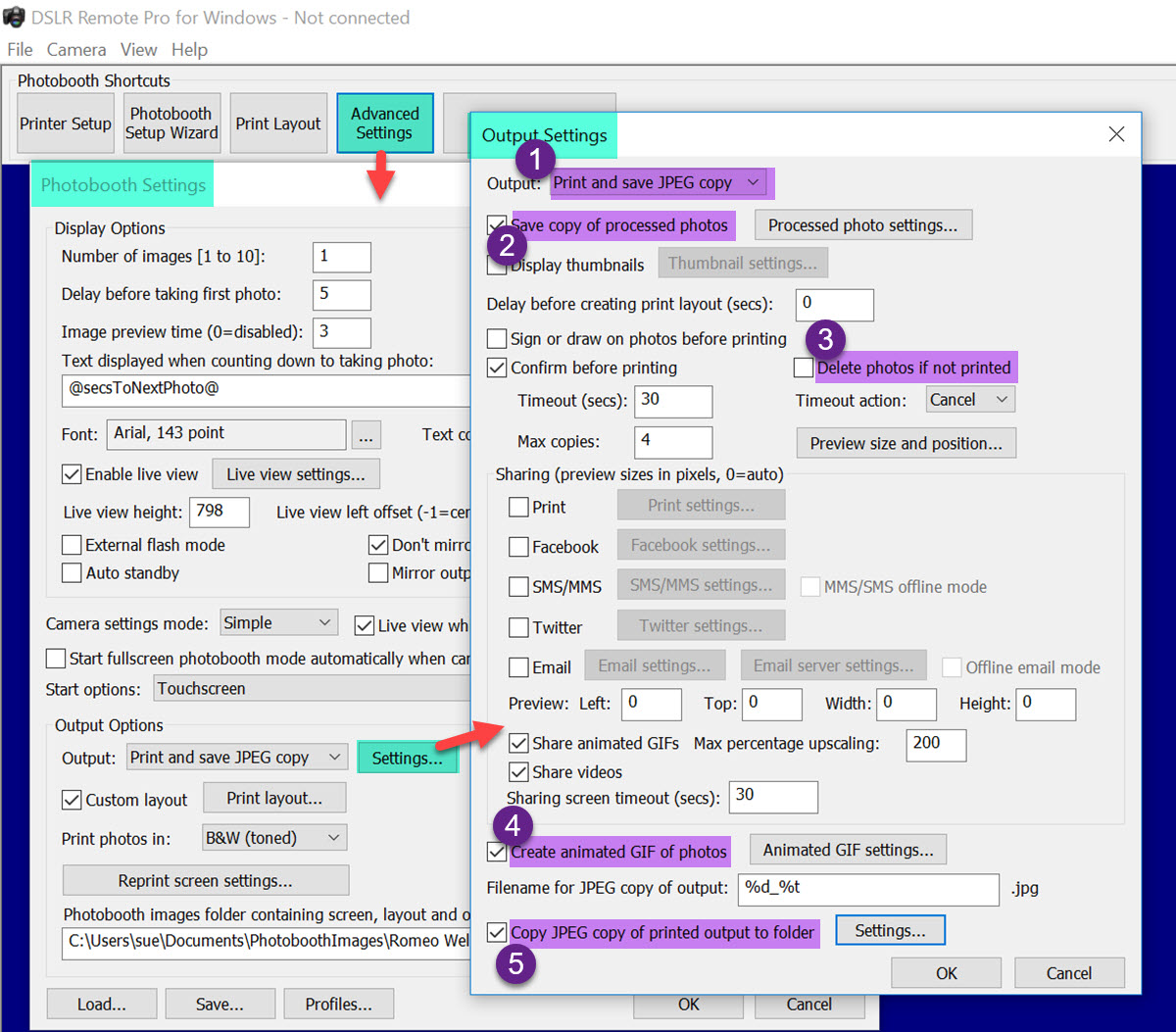The height and width of the screenshot is (1032, 1176).
Task: Open the View menu
Action: pos(138,49)
